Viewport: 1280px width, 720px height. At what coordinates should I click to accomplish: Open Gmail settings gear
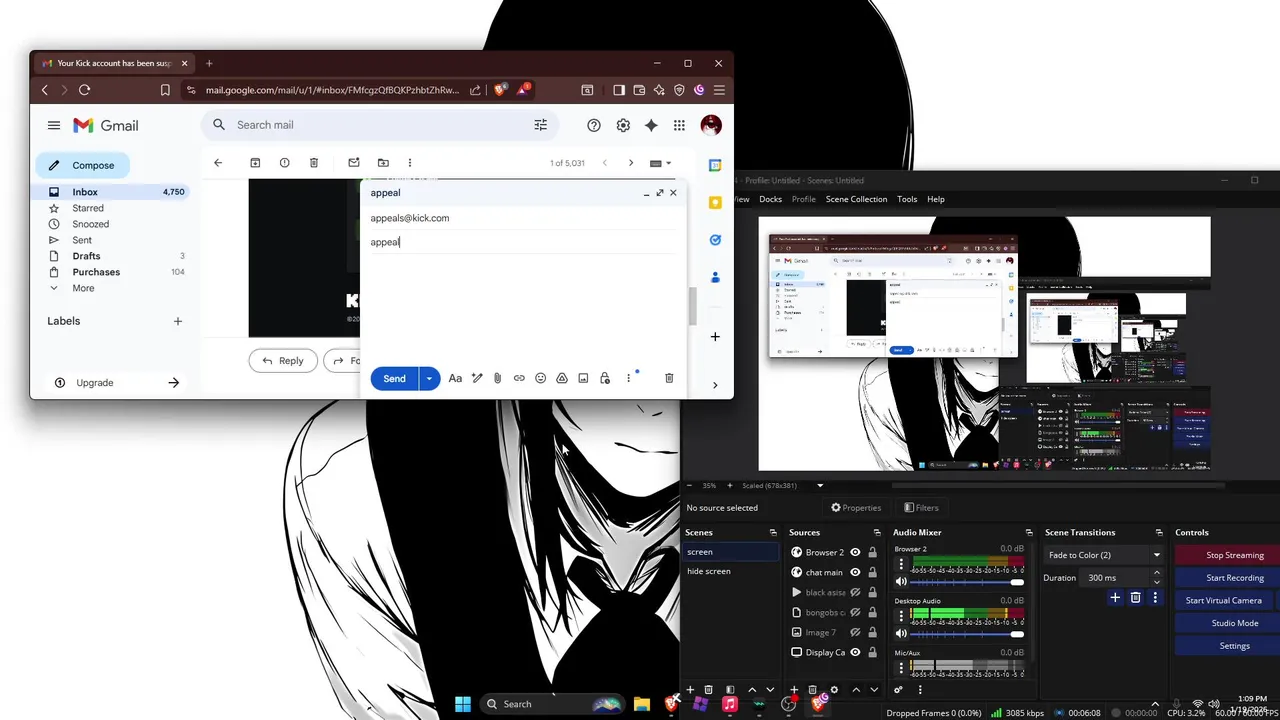pos(623,125)
